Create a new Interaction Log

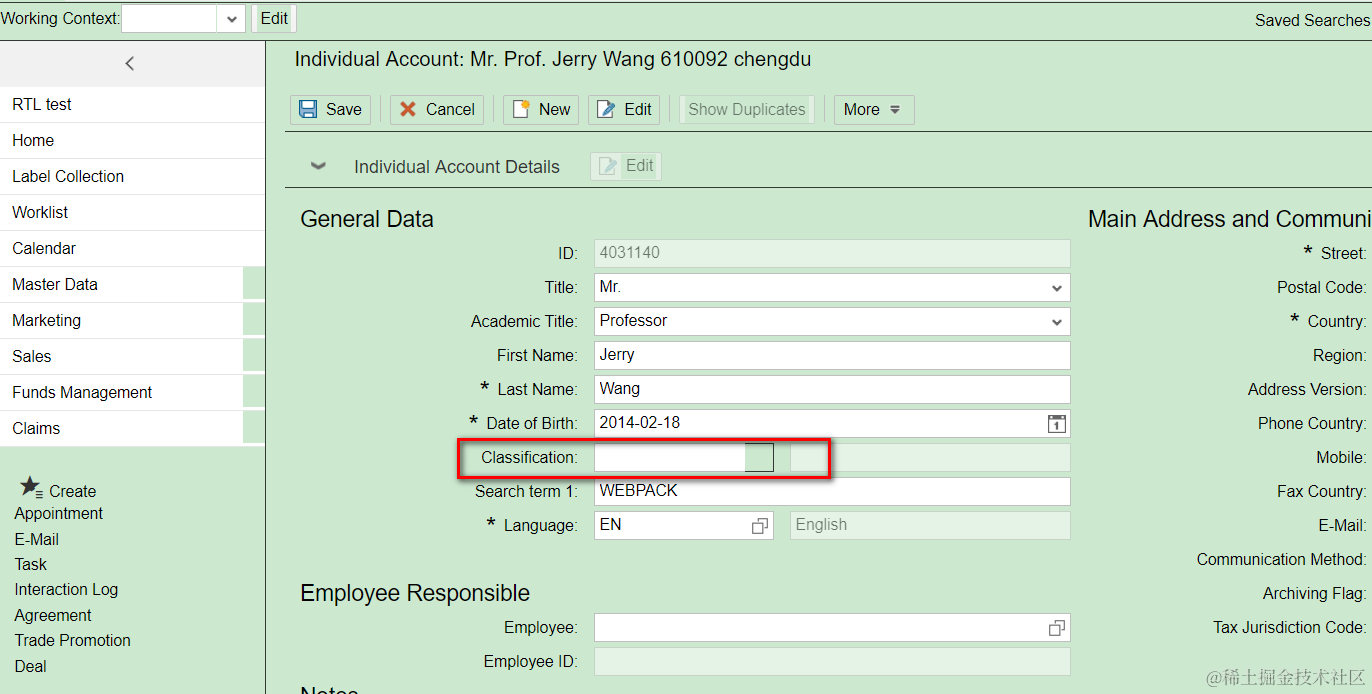[66, 590]
